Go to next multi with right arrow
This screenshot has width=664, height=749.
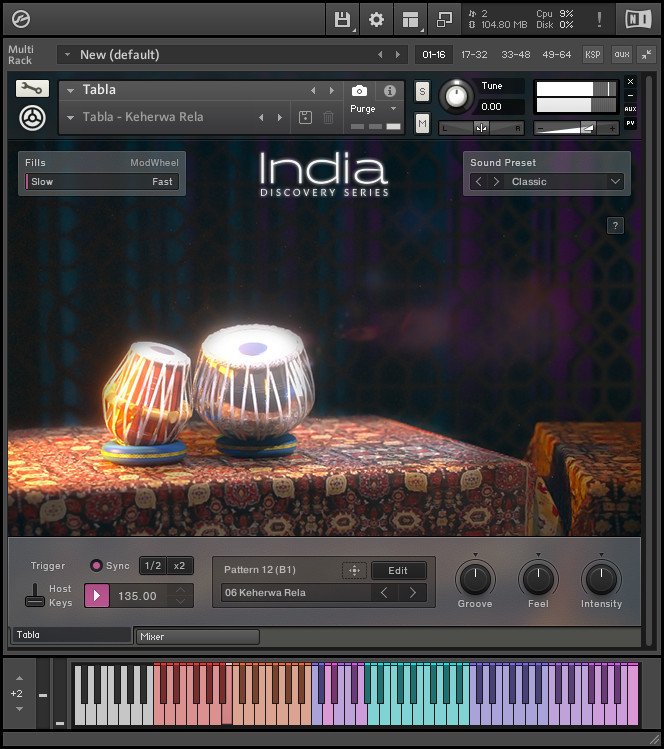tap(397, 54)
